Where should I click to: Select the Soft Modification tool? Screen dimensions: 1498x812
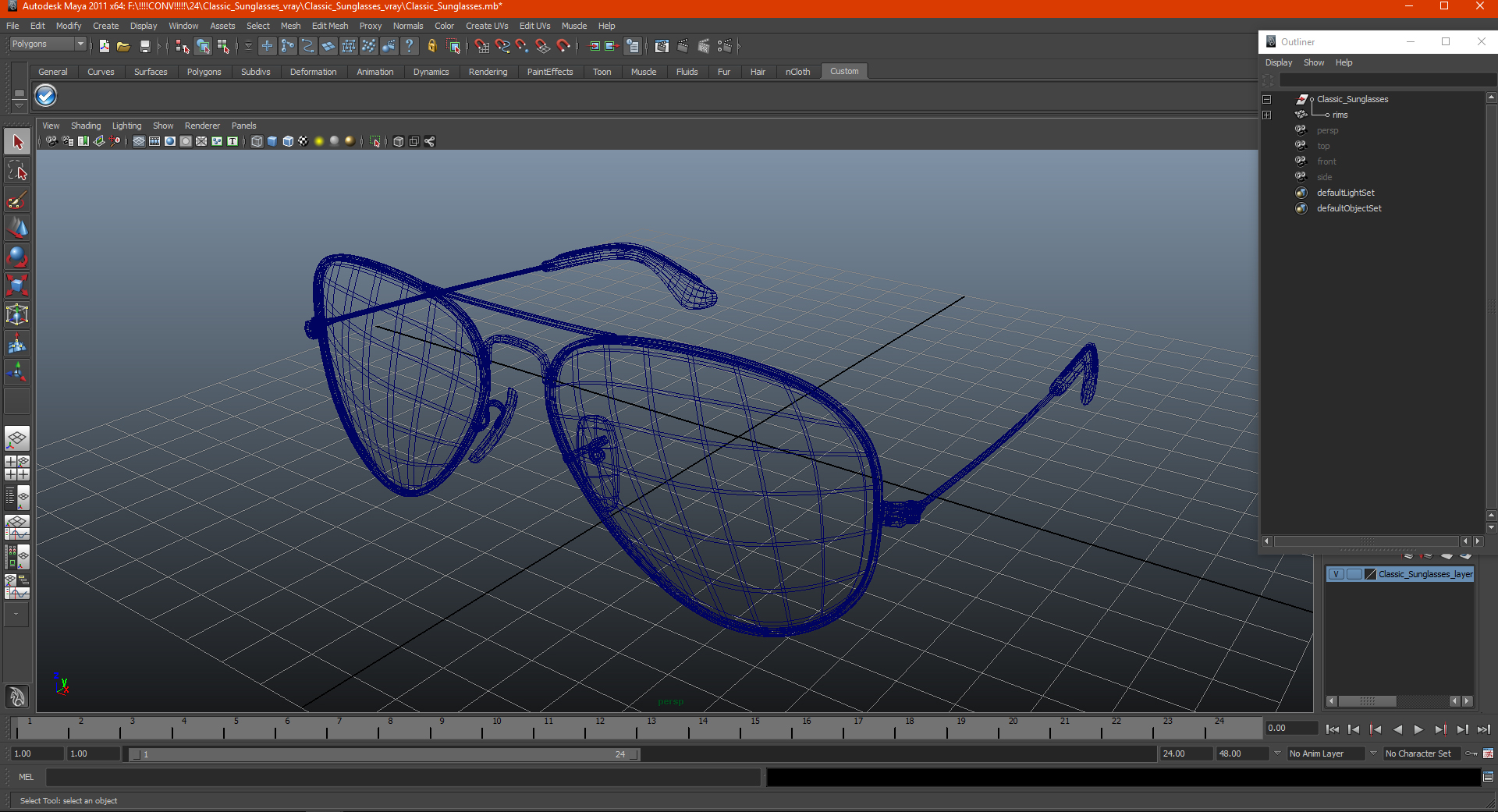click(x=17, y=343)
